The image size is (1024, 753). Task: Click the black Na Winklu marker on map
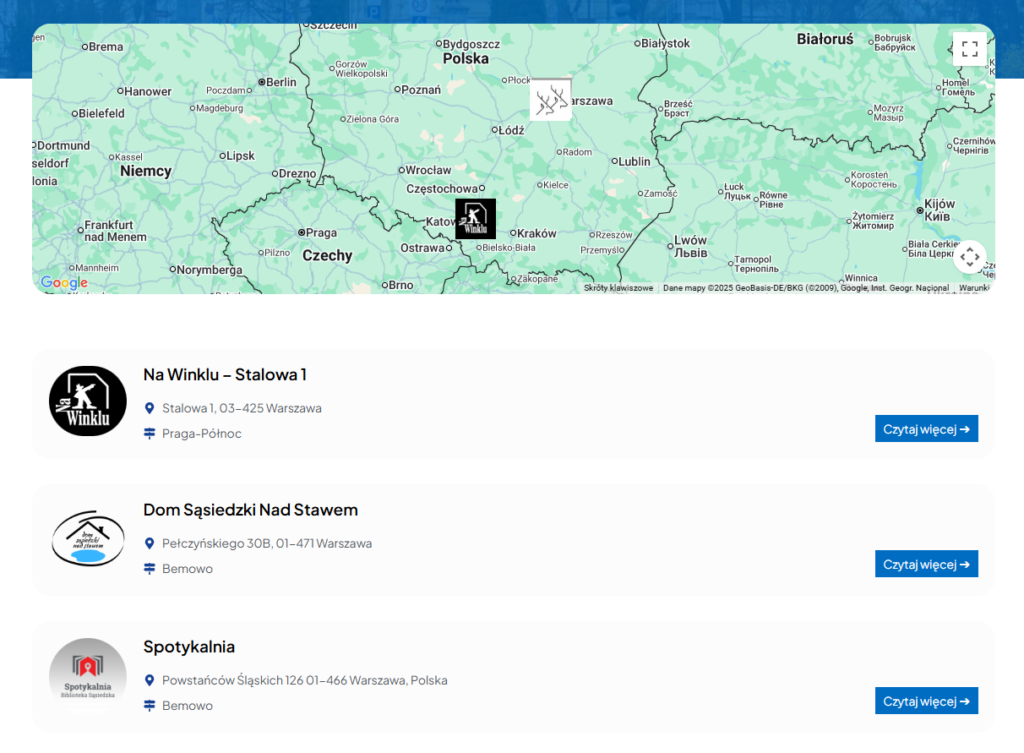(475, 219)
